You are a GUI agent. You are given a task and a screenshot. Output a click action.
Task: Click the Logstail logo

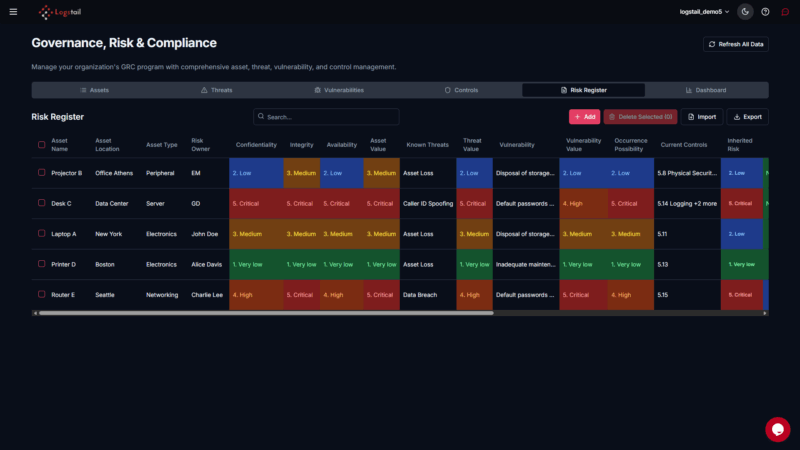coord(60,12)
